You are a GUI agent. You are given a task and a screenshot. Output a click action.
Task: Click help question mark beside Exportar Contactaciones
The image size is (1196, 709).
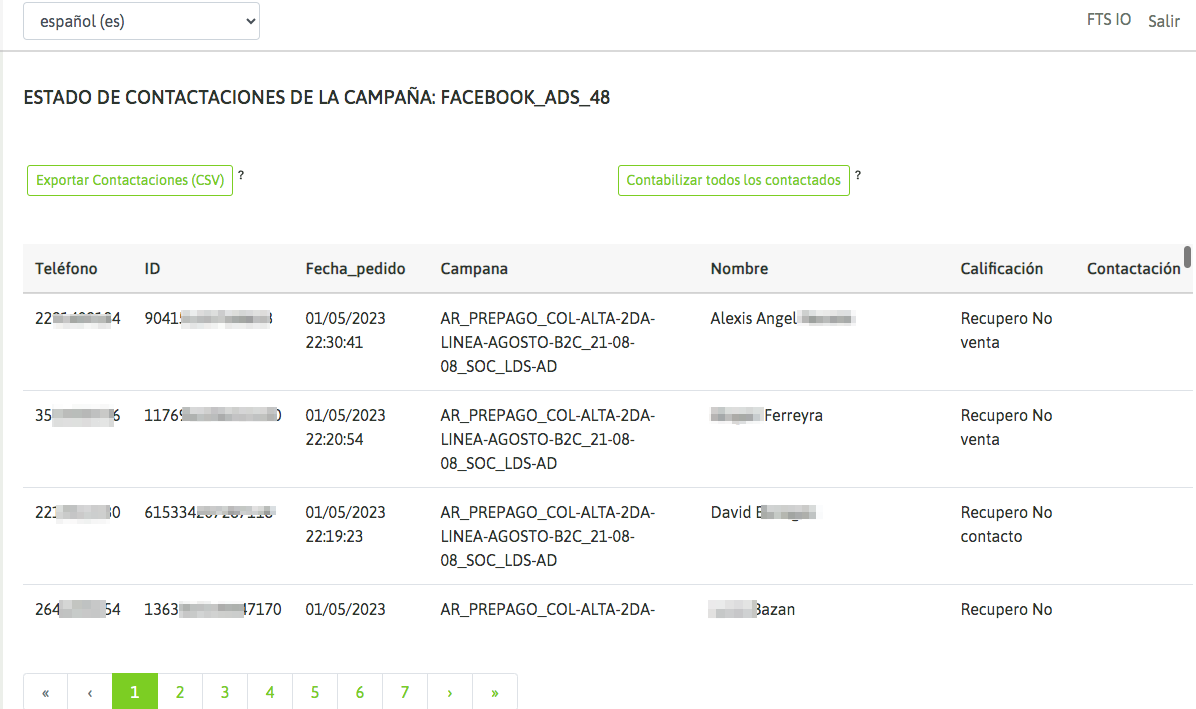click(x=241, y=176)
